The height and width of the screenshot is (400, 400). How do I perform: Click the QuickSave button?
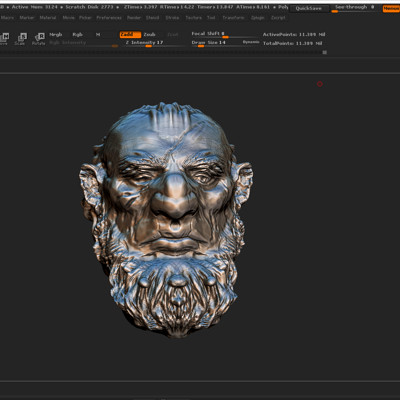click(x=309, y=8)
